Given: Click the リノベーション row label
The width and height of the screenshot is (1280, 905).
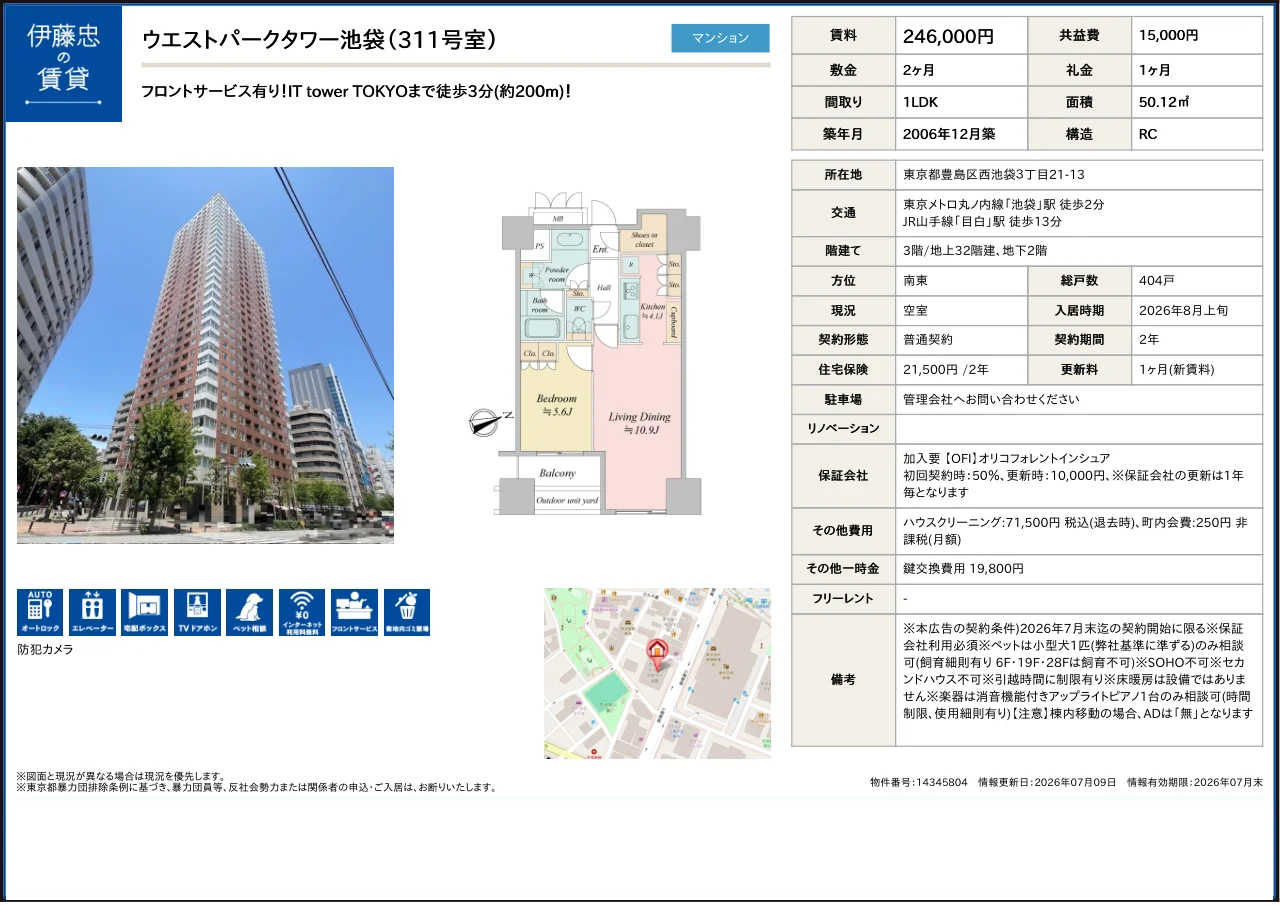Looking at the screenshot, I should [x=843, y=428].
